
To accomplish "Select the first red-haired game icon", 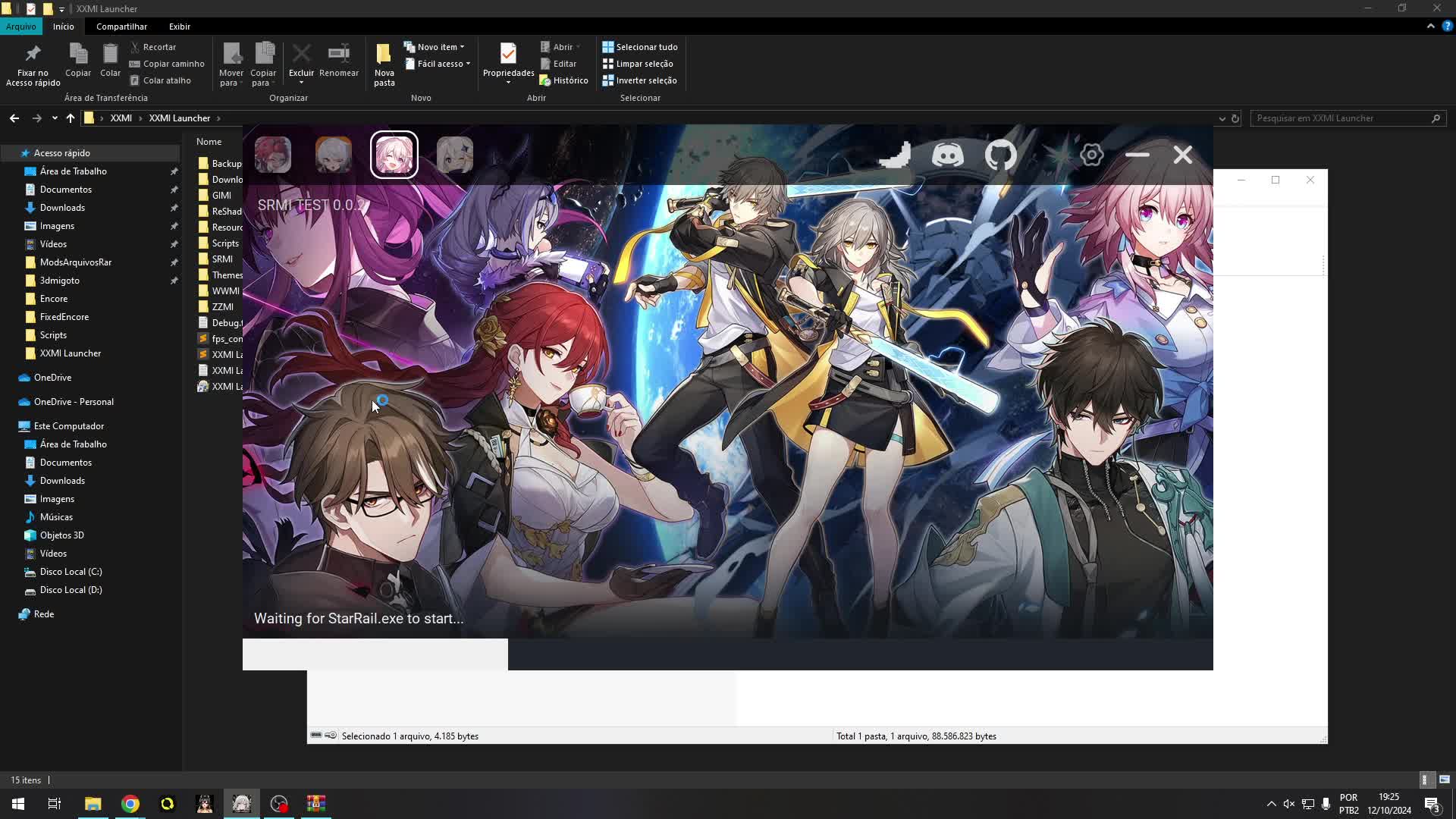I will pos(273,155).
